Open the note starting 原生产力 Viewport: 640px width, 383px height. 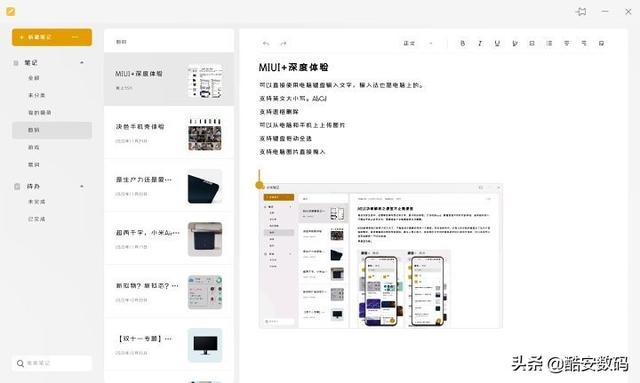pyautogui.click(x=169, y=186)
